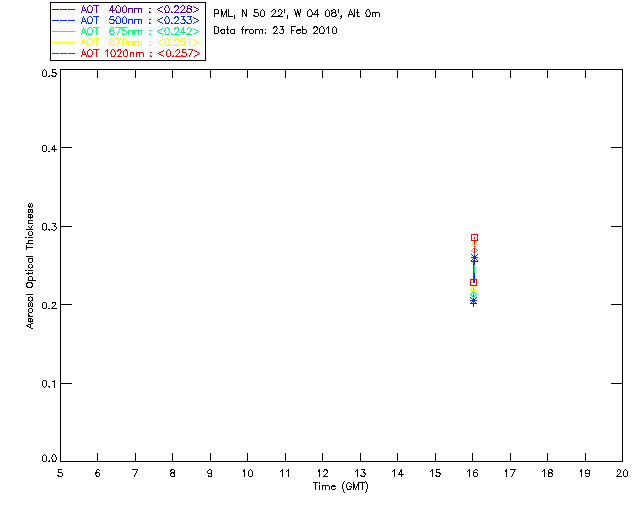The height and width of the screenshot is (512, 640).
Task: Click the 'Time (GMT)' axis title
Action: coord(340,487)
